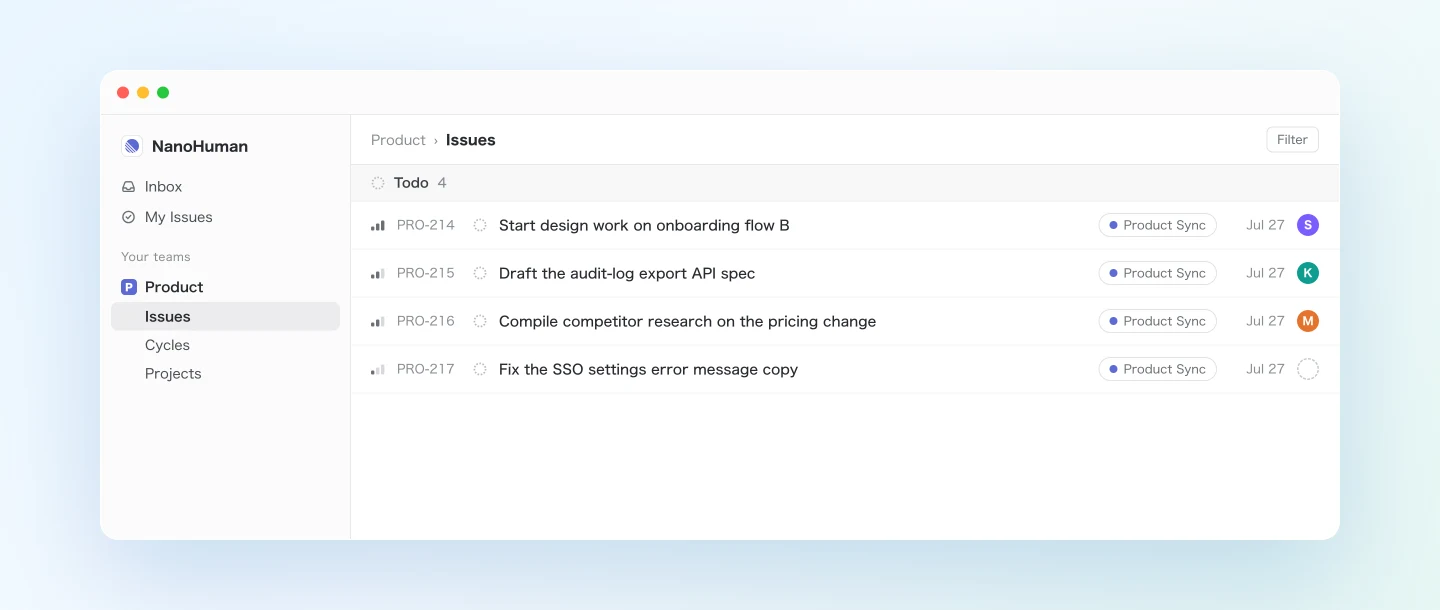Screen dimensions: 1440x610
Task: Click the PRO-214 issue ID
Action: 426,225
